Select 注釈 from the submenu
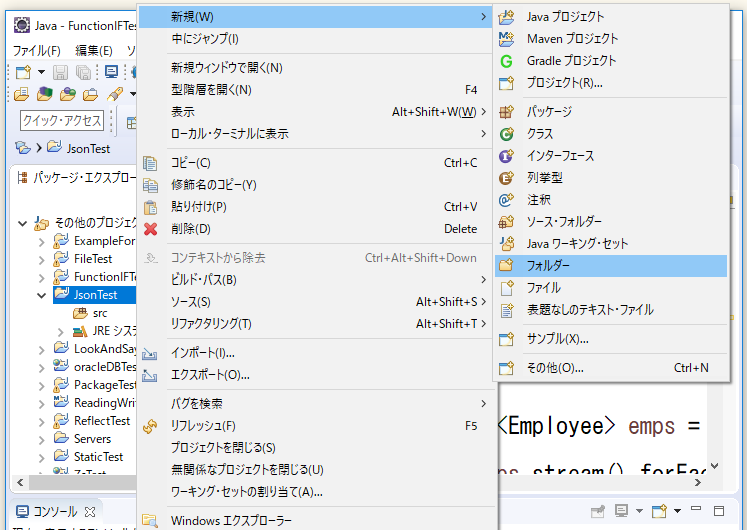747x530 pixels. [x=611, y=200]
